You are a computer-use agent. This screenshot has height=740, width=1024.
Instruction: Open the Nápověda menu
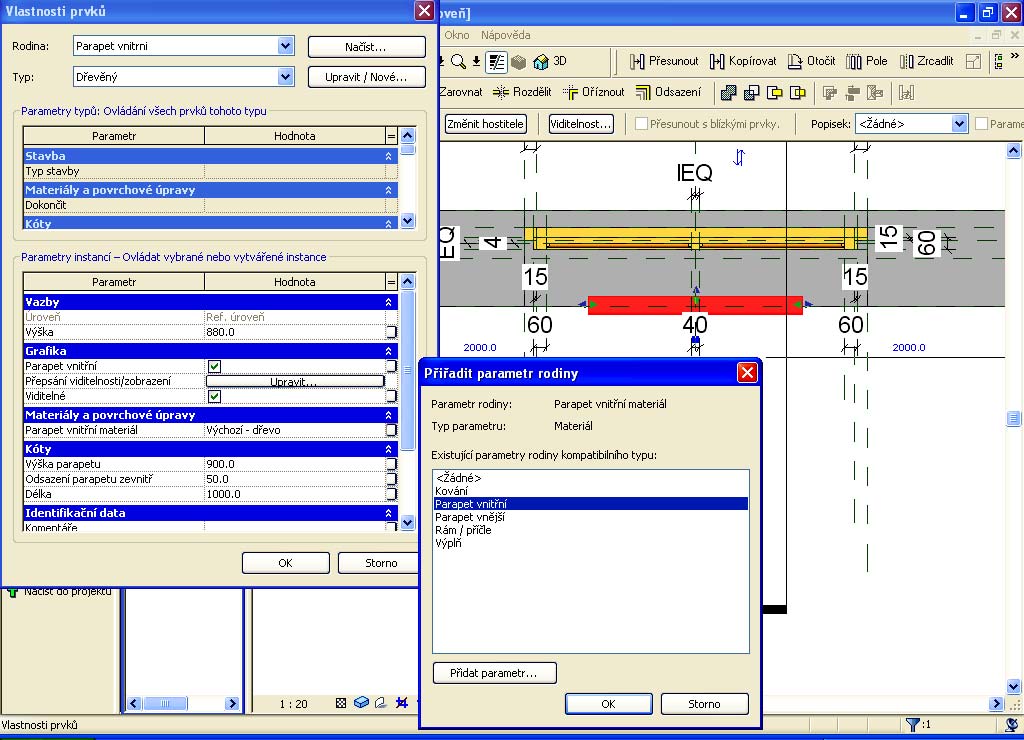[x=505, y=35]
